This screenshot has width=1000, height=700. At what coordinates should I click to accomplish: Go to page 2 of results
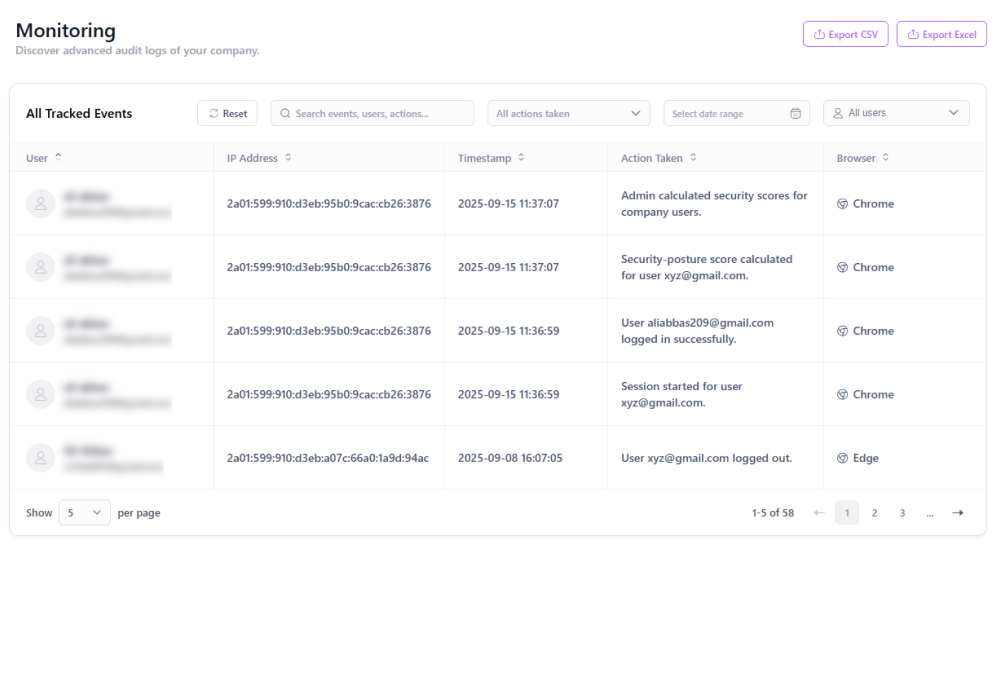874,513
